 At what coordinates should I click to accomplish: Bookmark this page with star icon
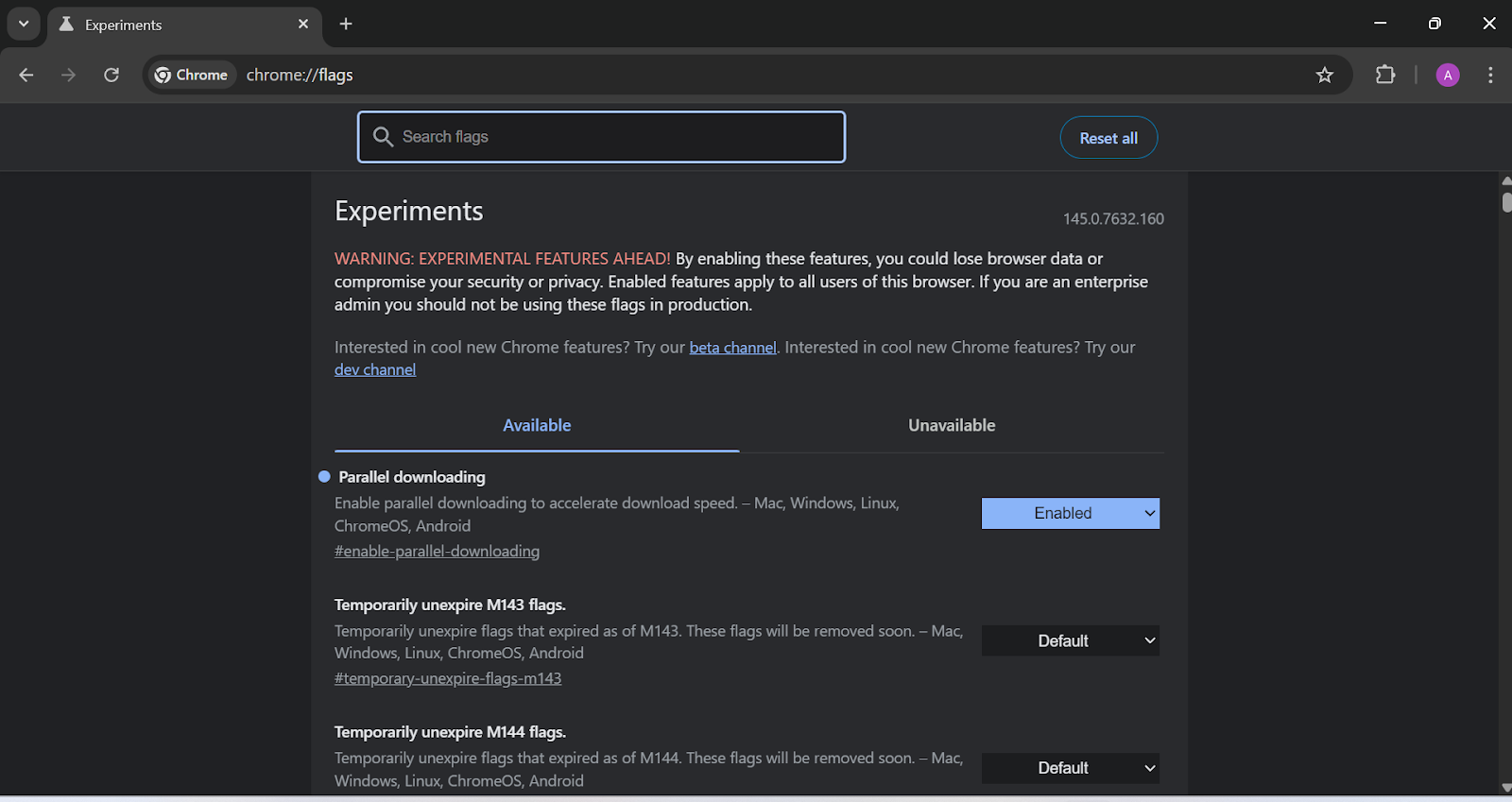[x=1324, y=76]
